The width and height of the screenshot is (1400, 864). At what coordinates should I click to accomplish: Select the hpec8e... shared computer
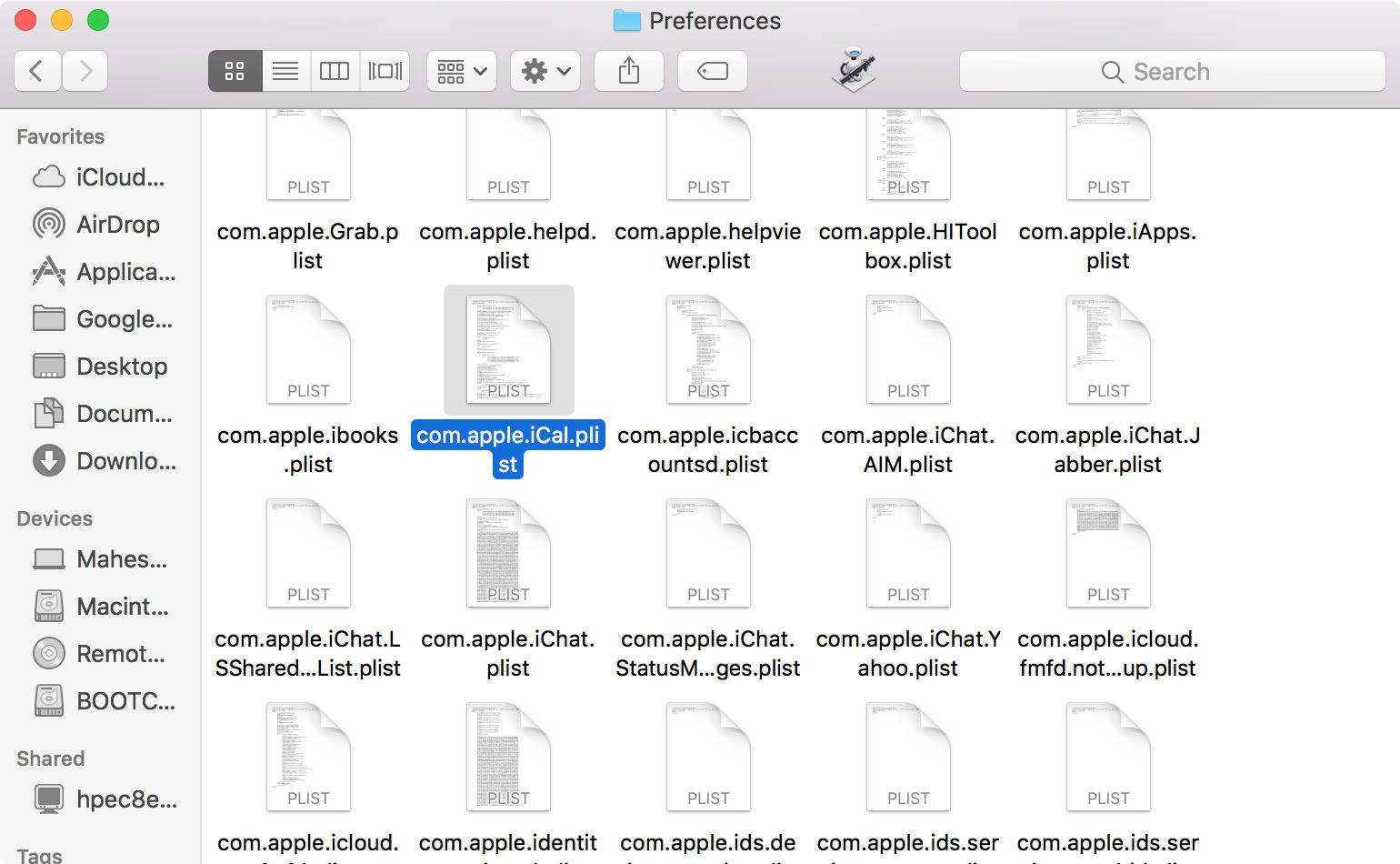[x=105, y=799]
